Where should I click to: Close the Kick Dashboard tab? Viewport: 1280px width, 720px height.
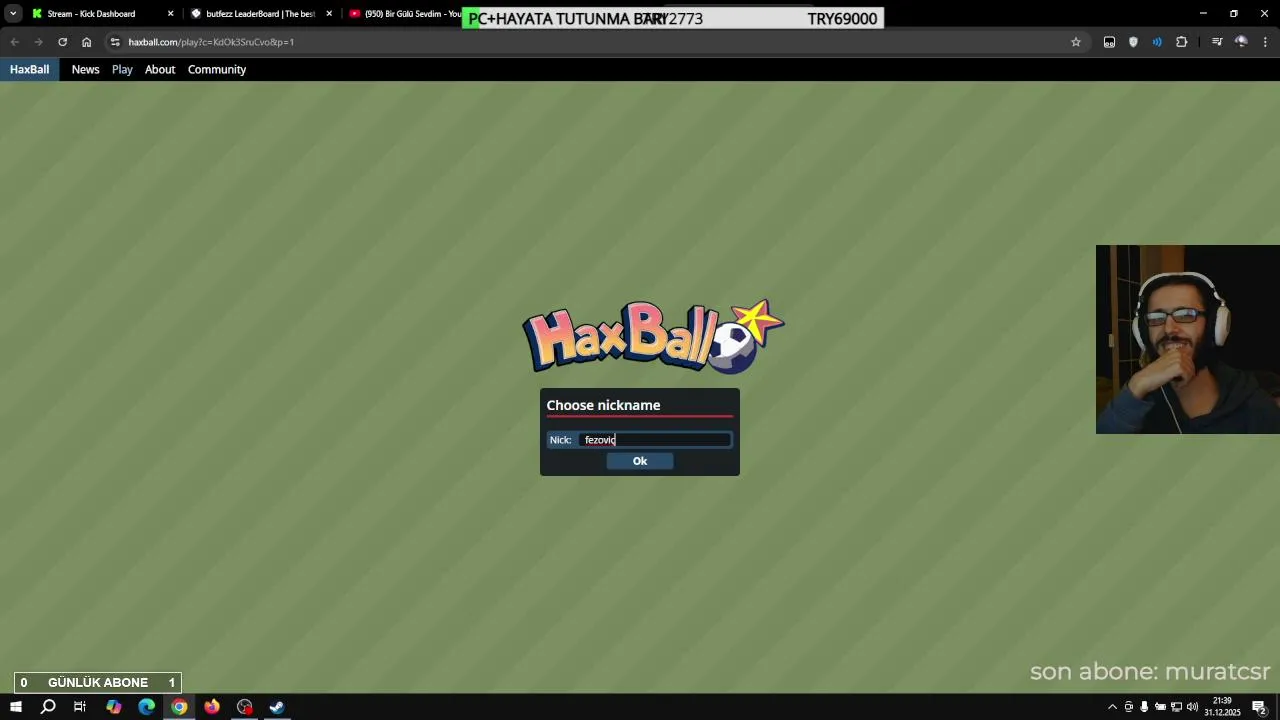pos(170,14)
